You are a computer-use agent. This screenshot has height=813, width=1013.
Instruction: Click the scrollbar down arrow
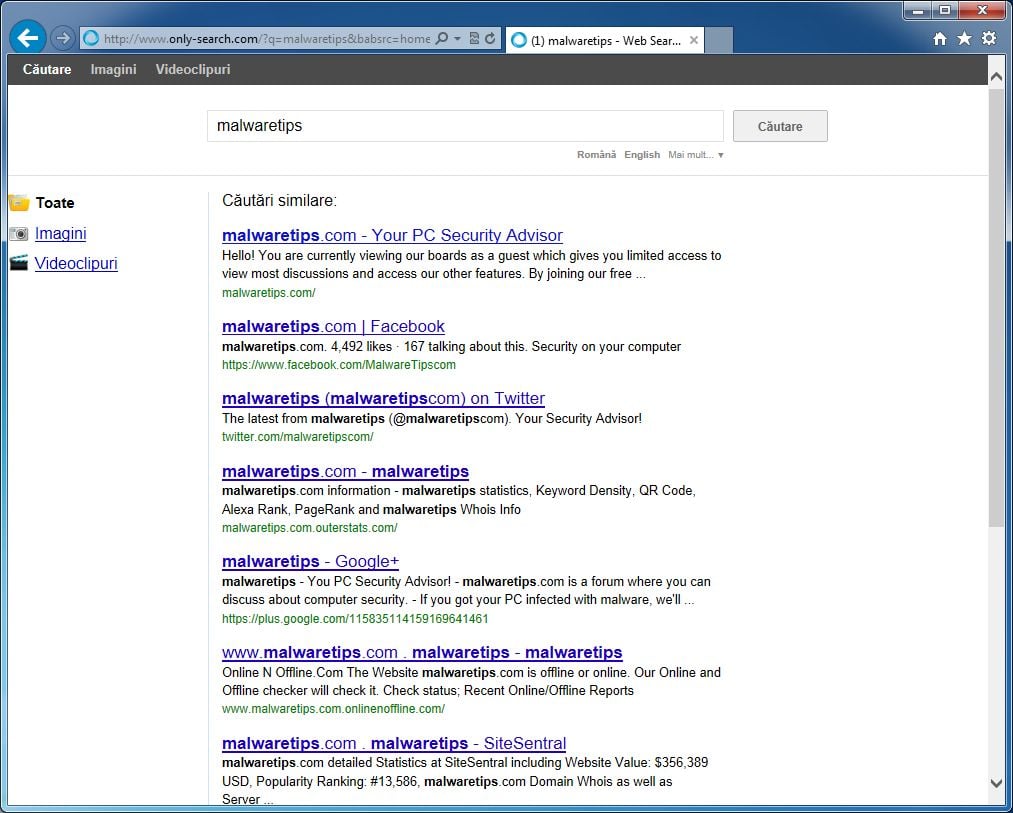(x=996, y=784)
